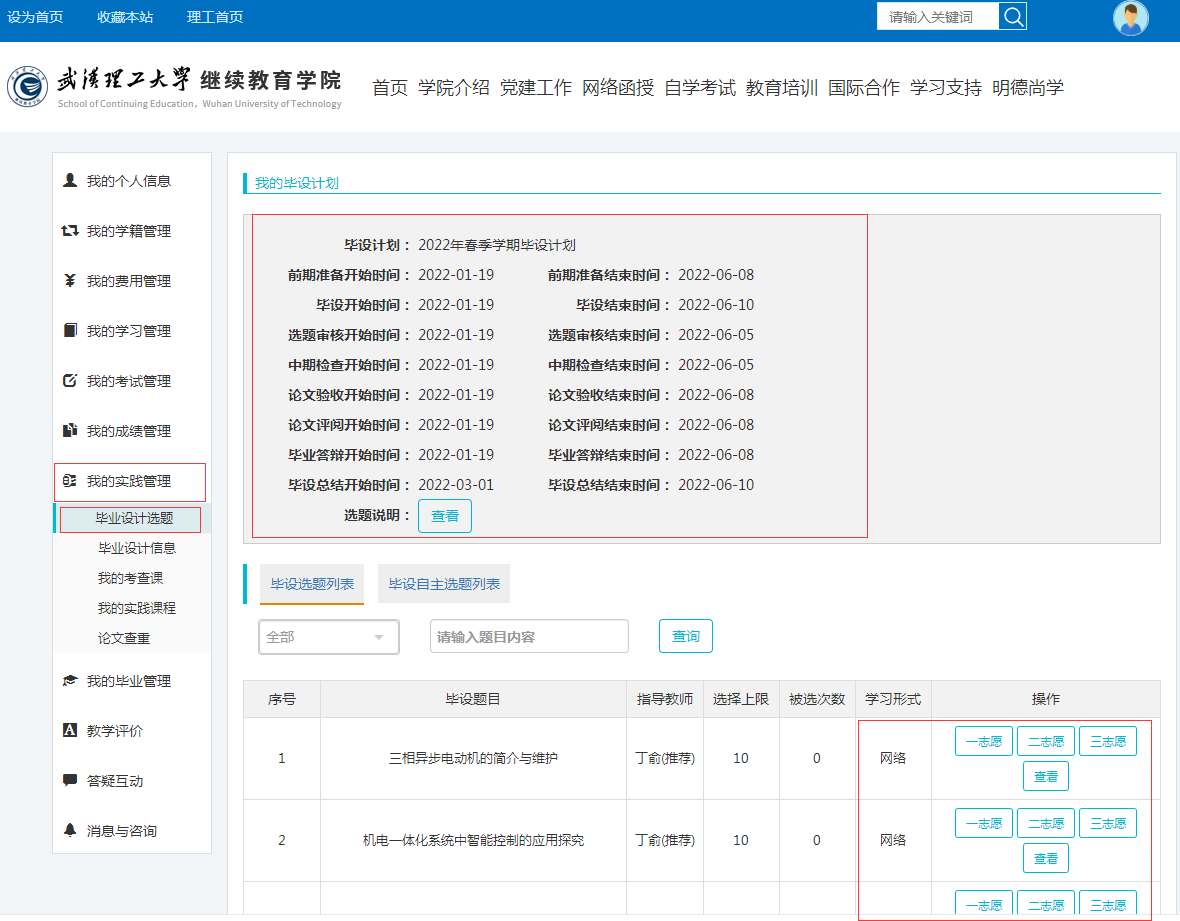Select 论文查重 in the sidebar submenu
Screen dimensions: 1180x921
(124, 638)
